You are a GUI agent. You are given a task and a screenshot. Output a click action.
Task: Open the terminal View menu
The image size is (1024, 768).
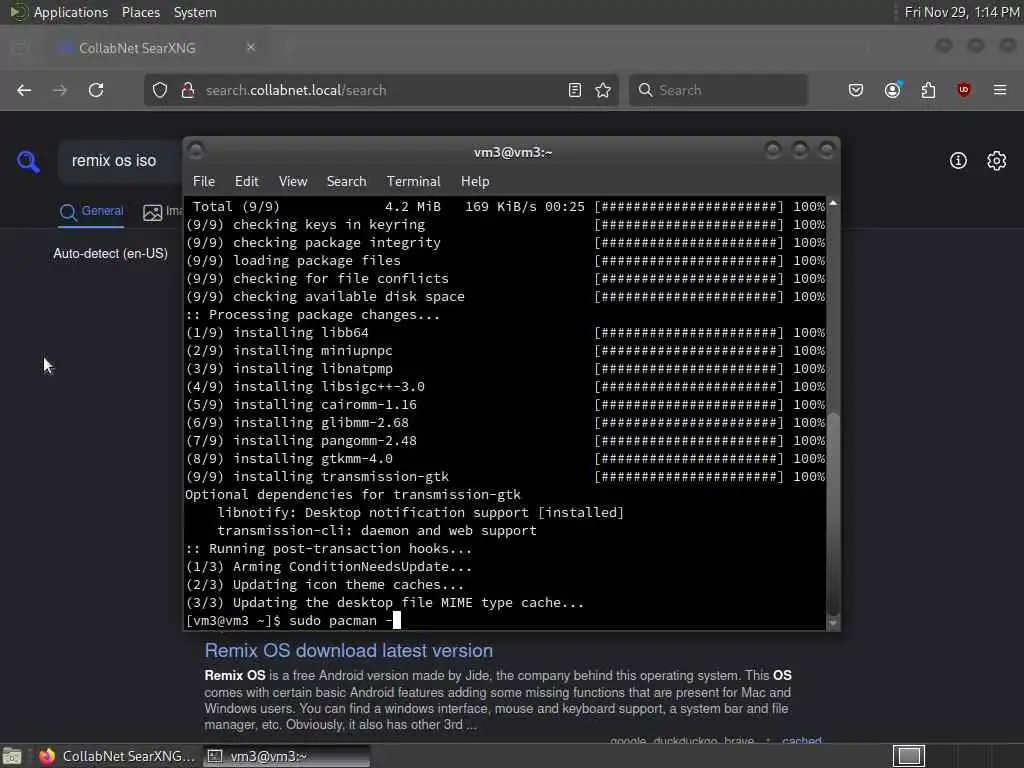(x=293, y=182)
